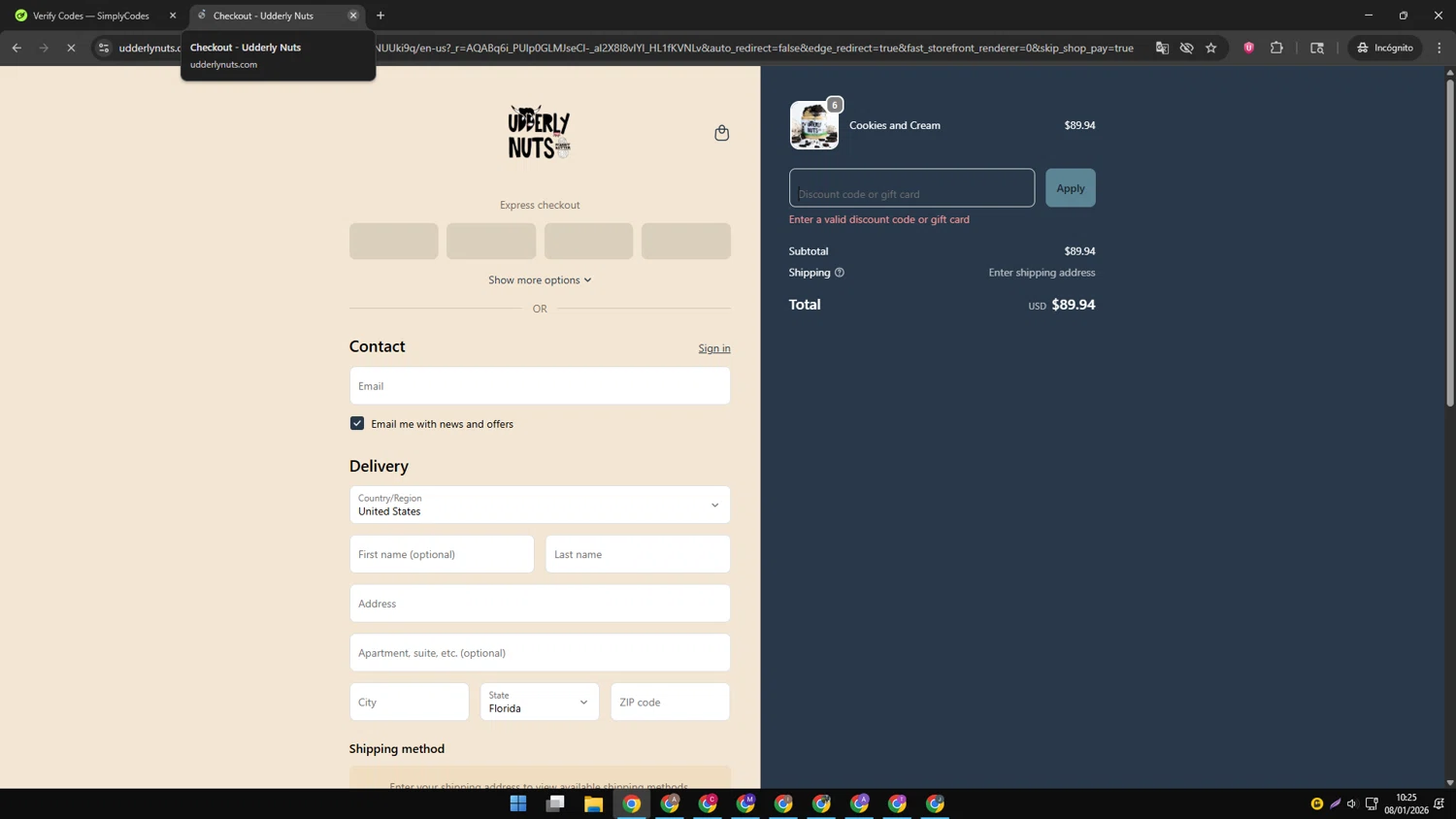Click the Shipping method heading
Screen dimensions: 1456x819
(397, 749)
